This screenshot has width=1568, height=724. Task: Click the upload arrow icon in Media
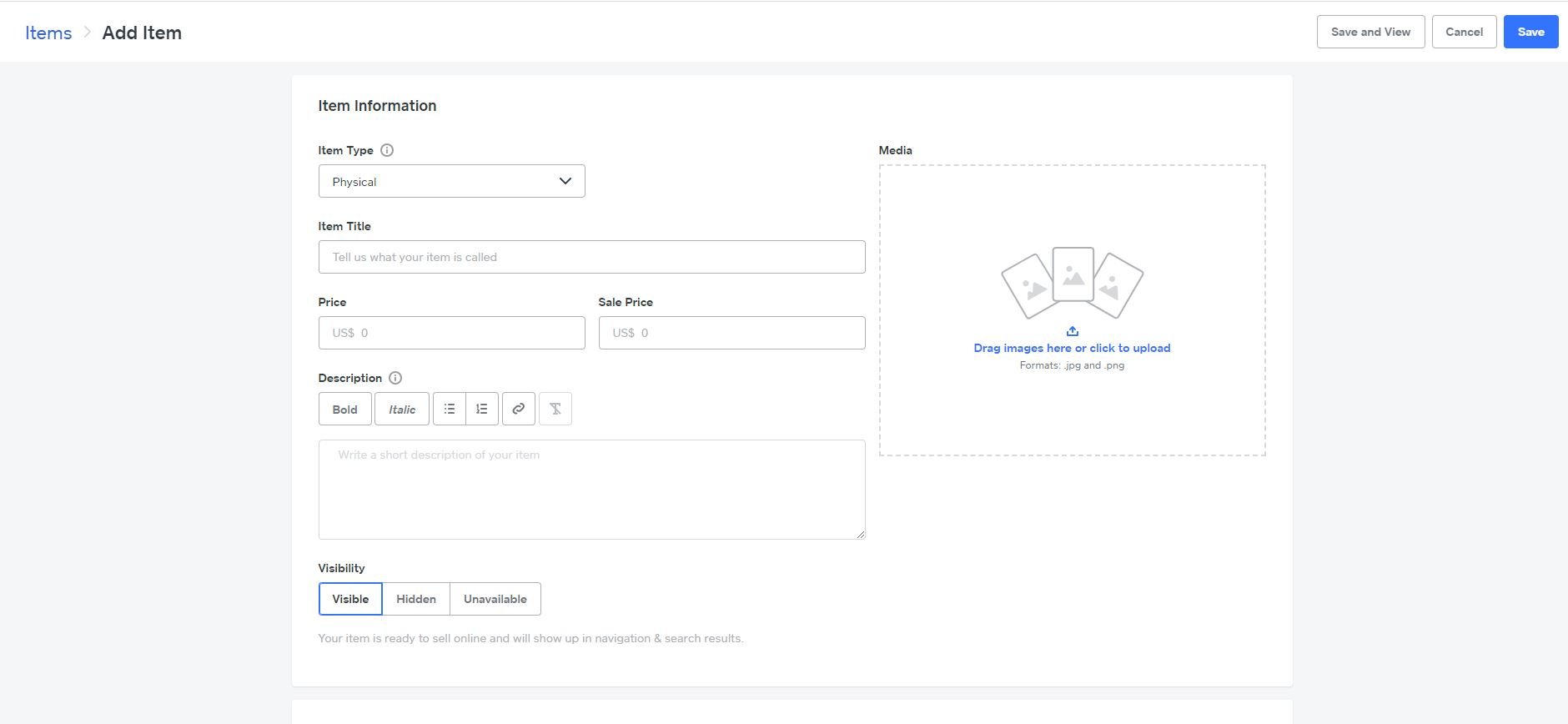[1072, 331]
